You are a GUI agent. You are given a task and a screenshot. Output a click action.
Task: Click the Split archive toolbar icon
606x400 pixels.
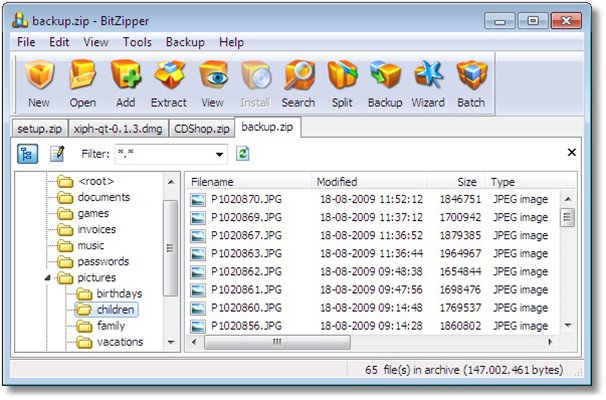coord(342,83)
